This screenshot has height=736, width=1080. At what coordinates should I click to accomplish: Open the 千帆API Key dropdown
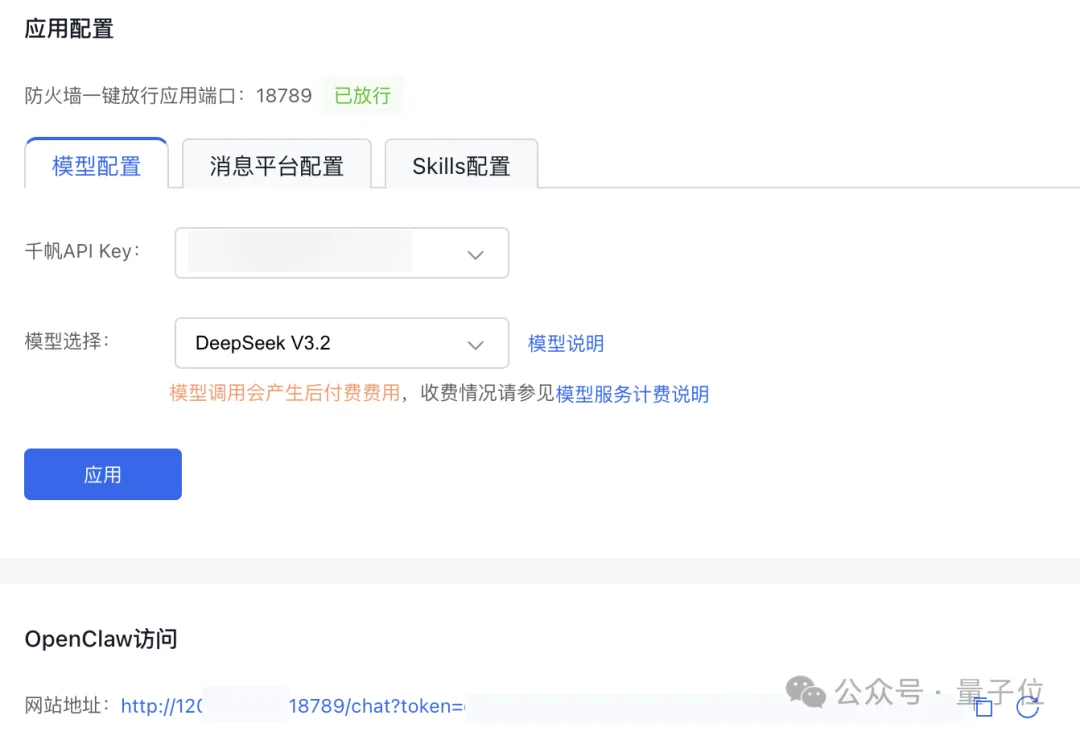(475, 253)
